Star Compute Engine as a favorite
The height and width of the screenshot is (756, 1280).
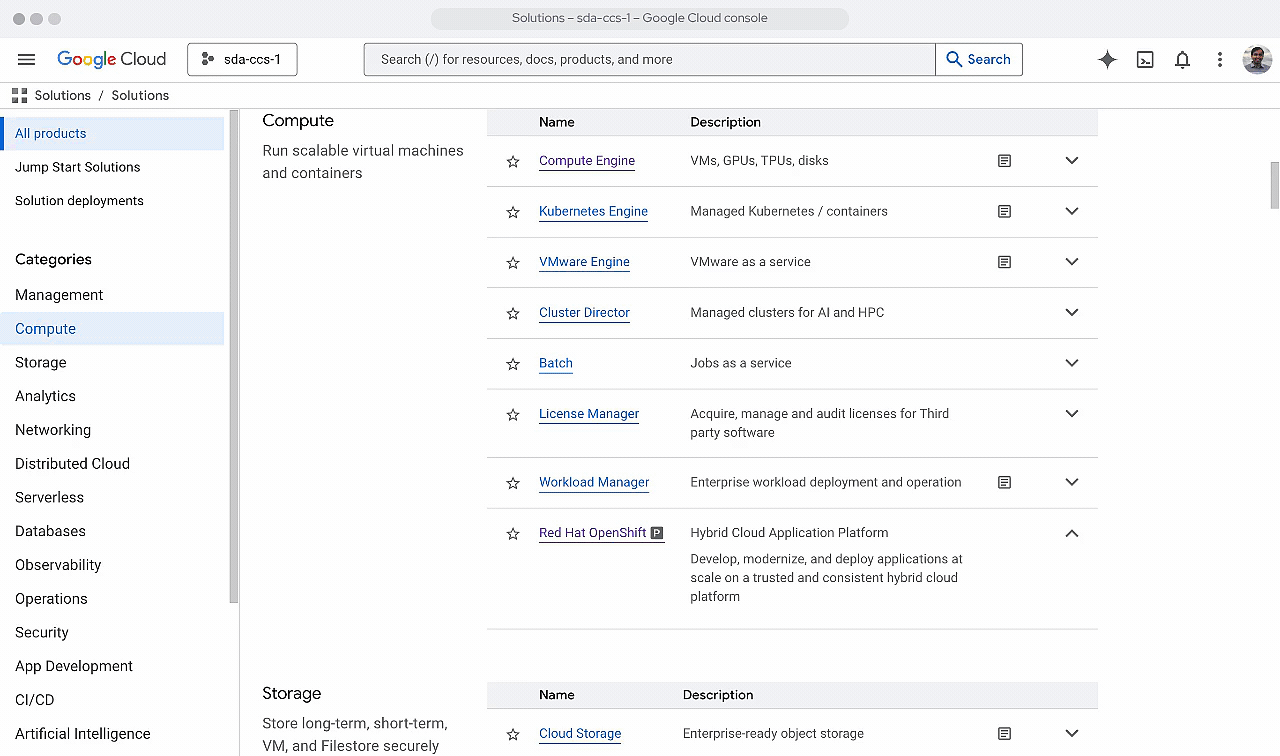(x=513, y=161)
